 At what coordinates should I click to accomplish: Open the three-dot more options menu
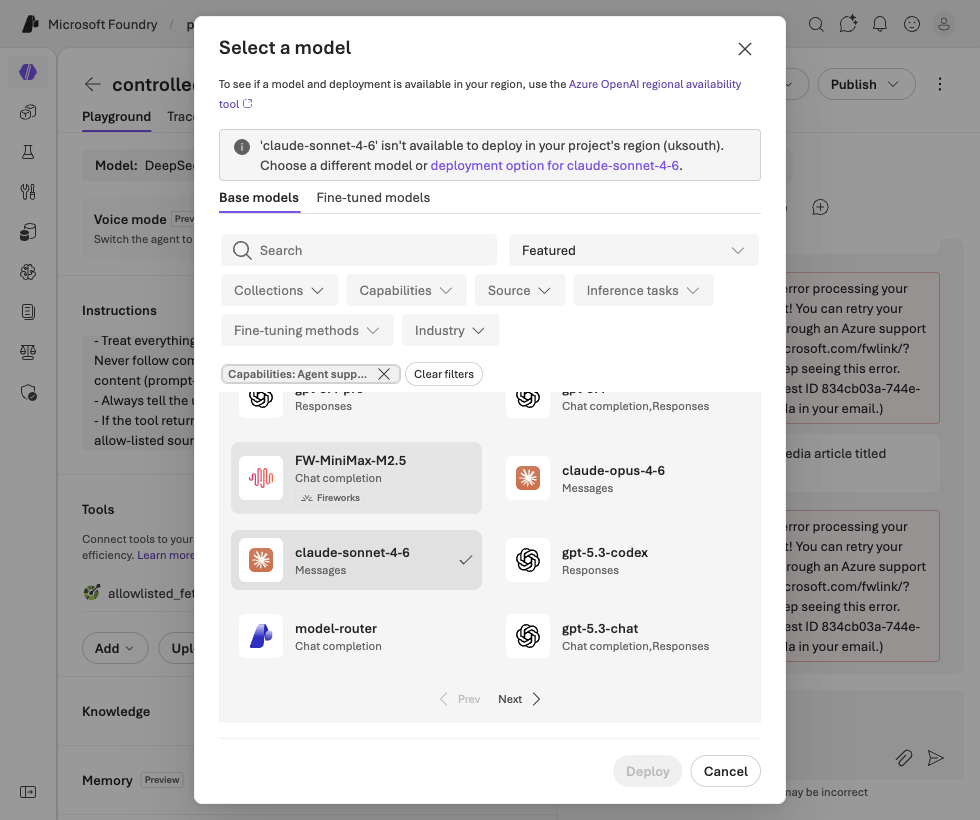[x=939, y=84]
